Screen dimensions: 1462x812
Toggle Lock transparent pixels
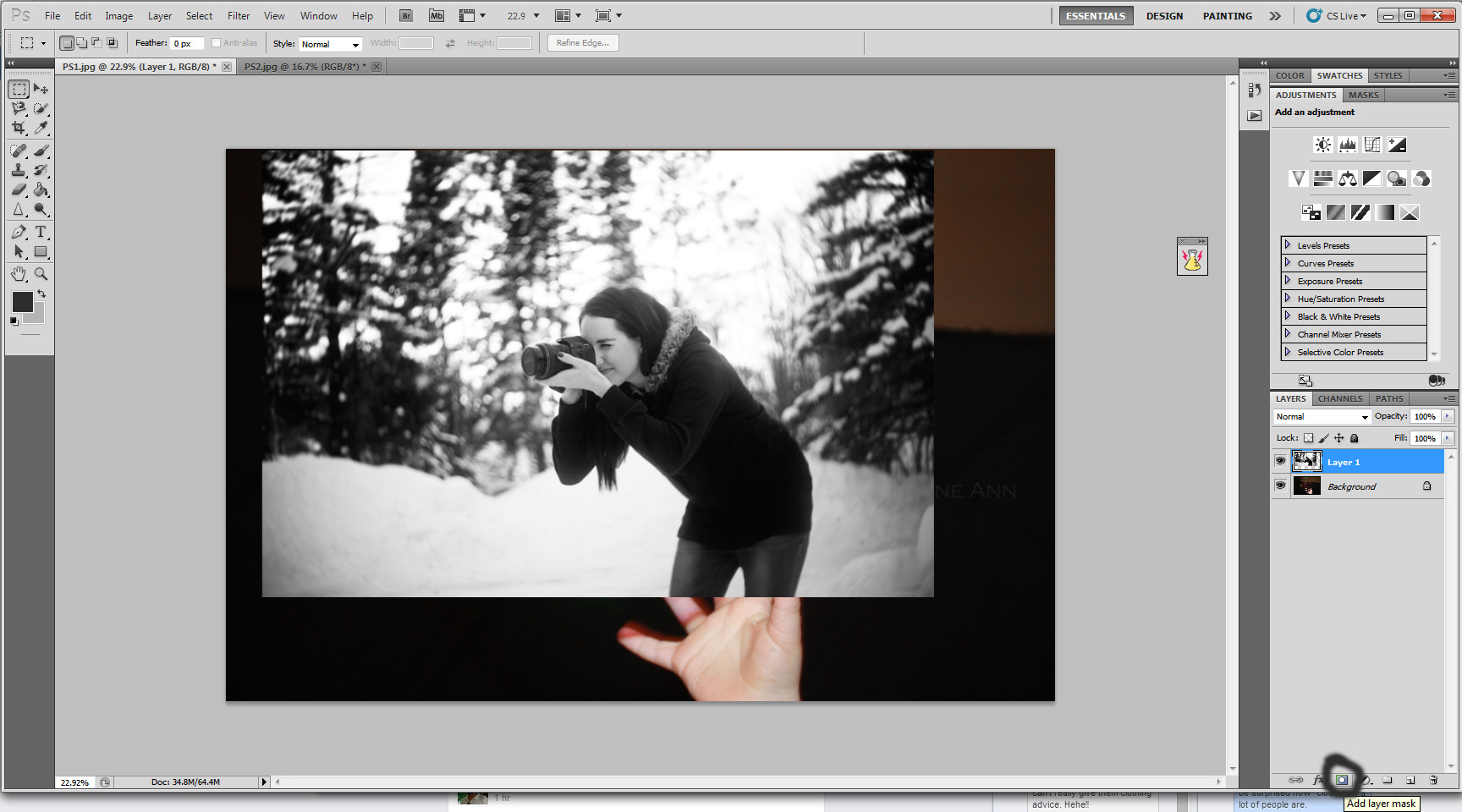pyautogui.click(x=1308, y=438)
